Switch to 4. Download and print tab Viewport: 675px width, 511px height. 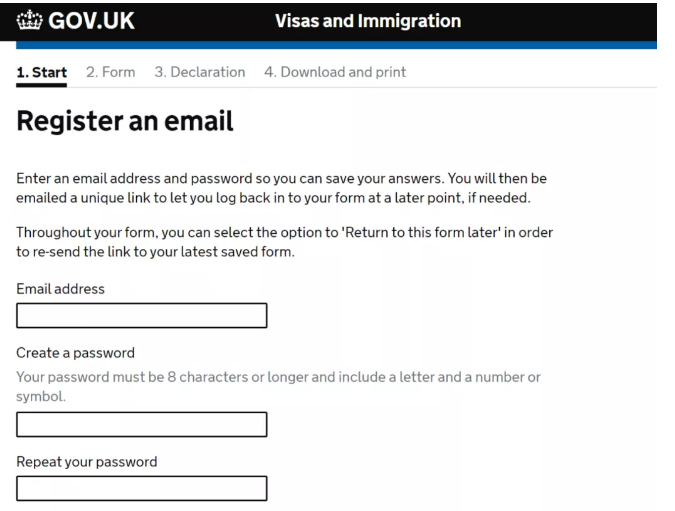(335, 72)
